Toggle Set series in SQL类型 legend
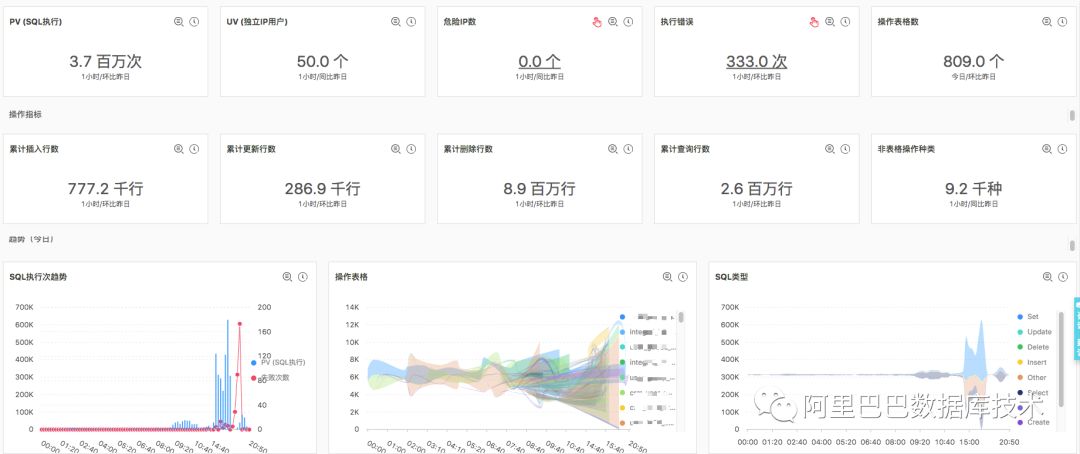The height and width of the screenshot is (454, 1080). 1028,317
